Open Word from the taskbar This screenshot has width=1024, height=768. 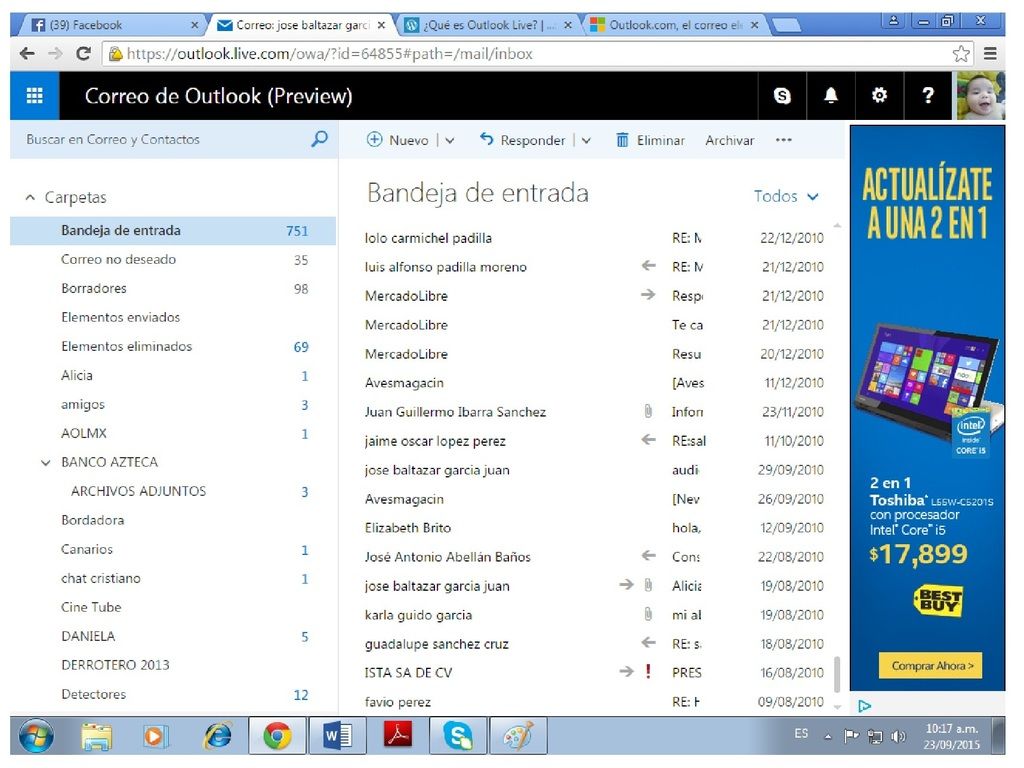pyautogui.click(x=337, y=736)
